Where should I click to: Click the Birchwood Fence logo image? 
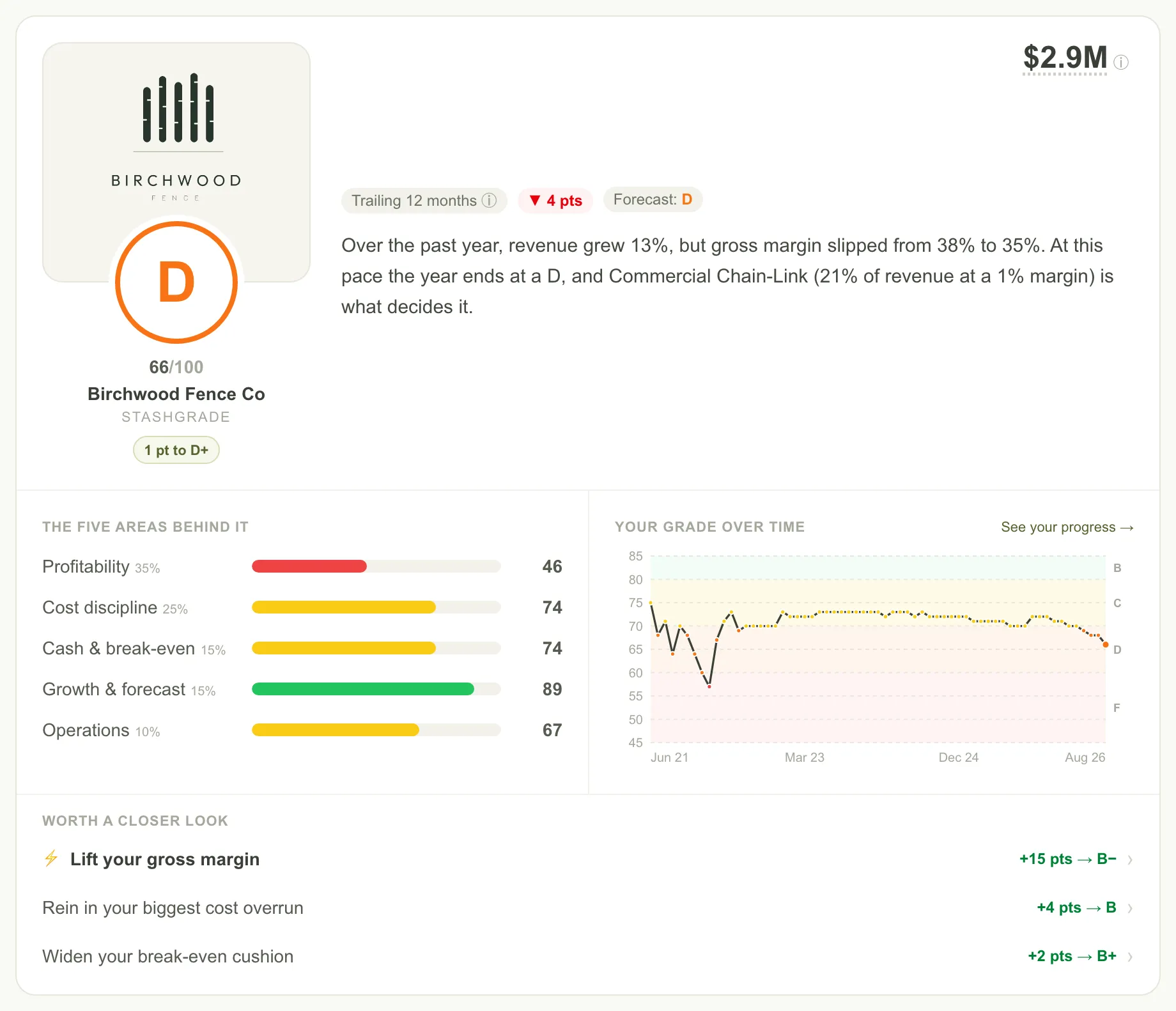pos(176,162)
